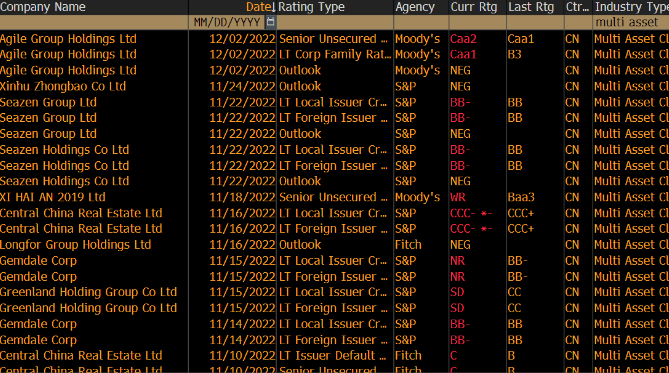Select Gemdale Corp 11/15/2022 LT Local row
This screenshot has height=373, width=669.
(x=334, y=261)
